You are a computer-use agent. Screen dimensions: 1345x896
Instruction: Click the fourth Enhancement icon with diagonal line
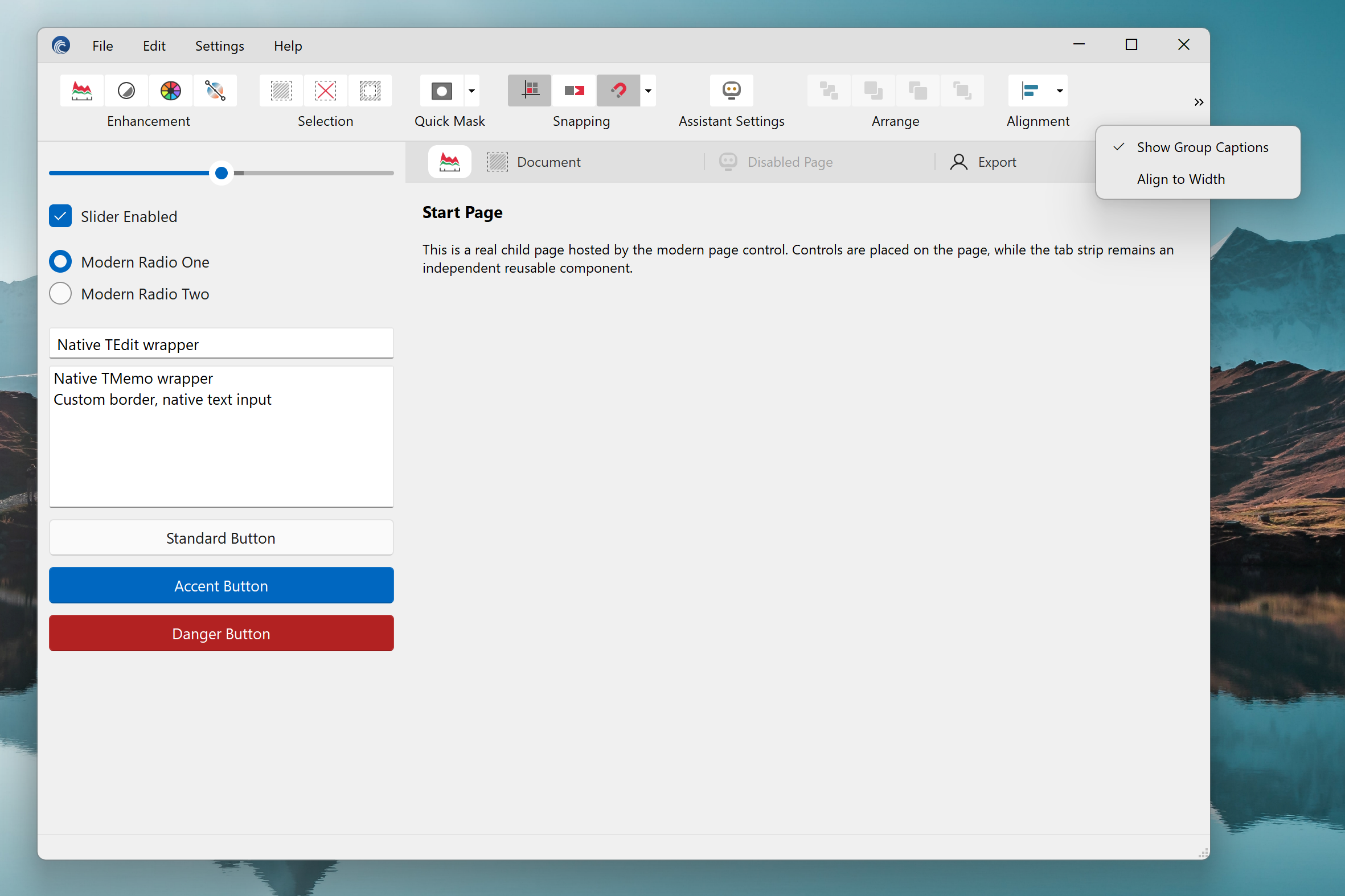[x=215, y=91]
